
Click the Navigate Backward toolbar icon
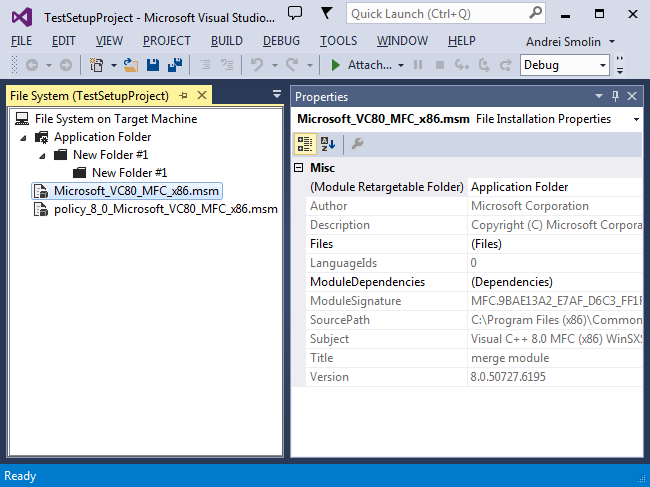click(x=32, y=65)
